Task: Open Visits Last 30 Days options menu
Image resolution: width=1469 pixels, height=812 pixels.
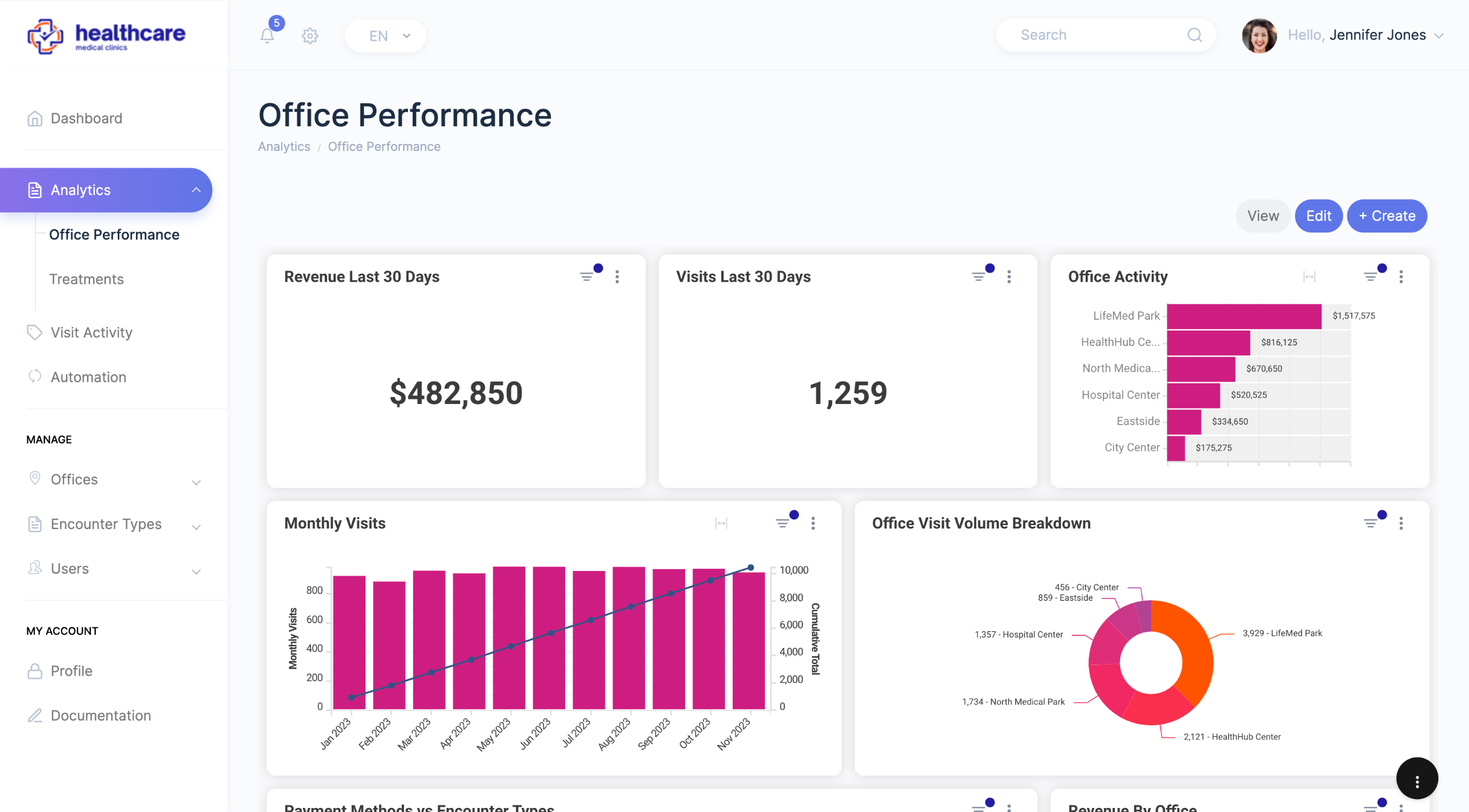Action: [1009, 277]
